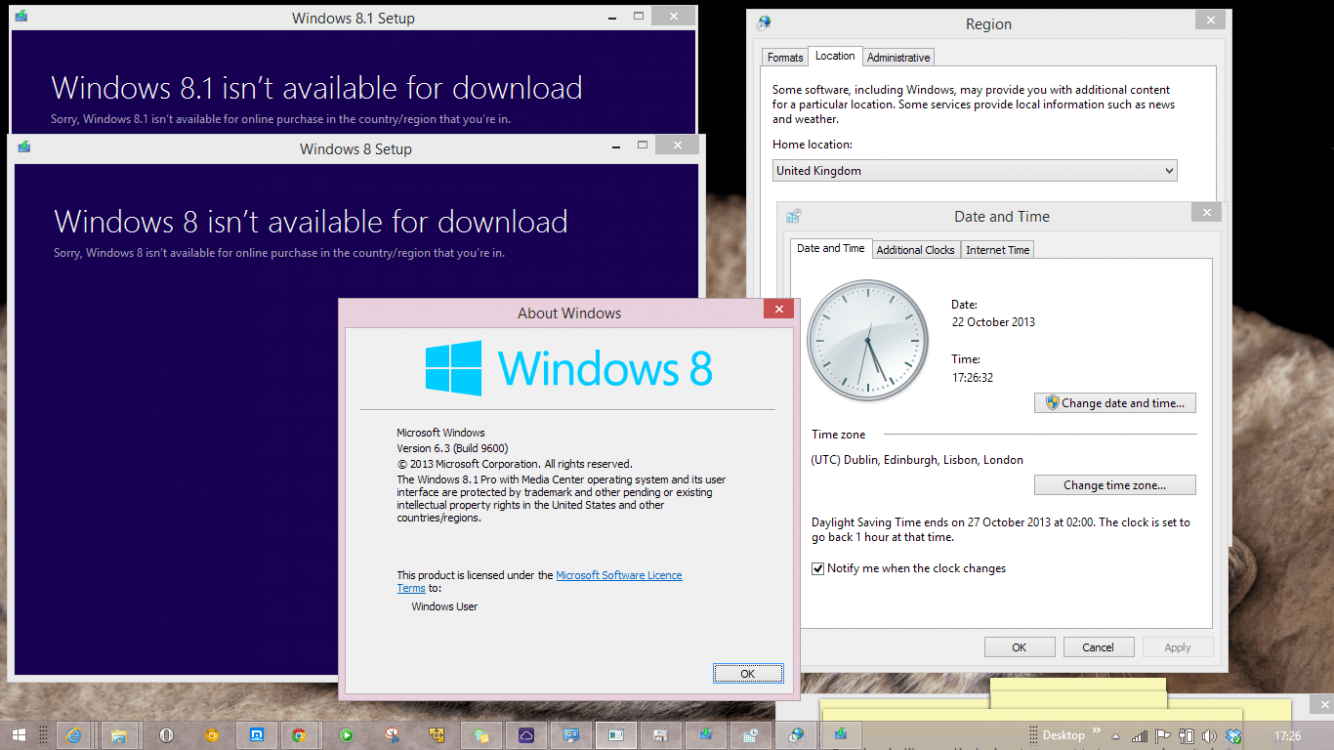Screen dimensions: 1334x750
Task: Open Dropbox from system tray
Action: point(1234,735)
